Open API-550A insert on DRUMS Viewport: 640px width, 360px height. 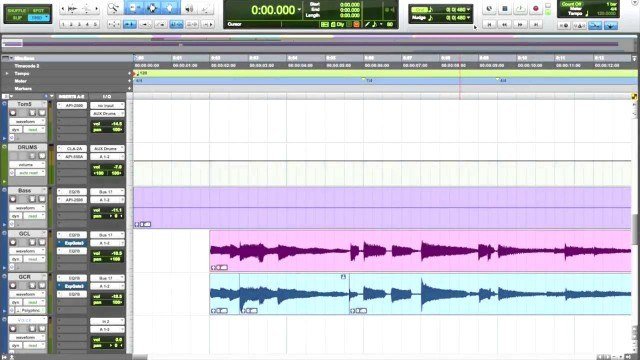point(72,157)
